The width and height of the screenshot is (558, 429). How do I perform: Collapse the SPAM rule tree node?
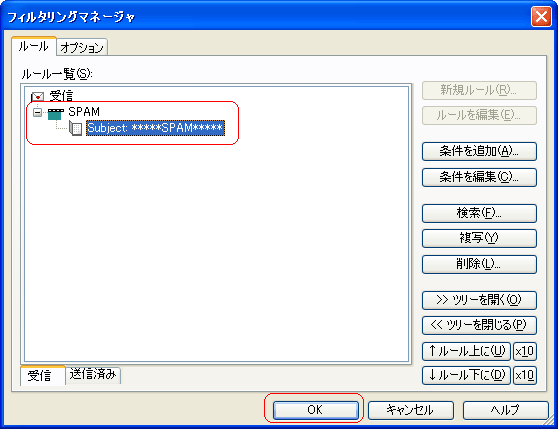tap(37, 112)
